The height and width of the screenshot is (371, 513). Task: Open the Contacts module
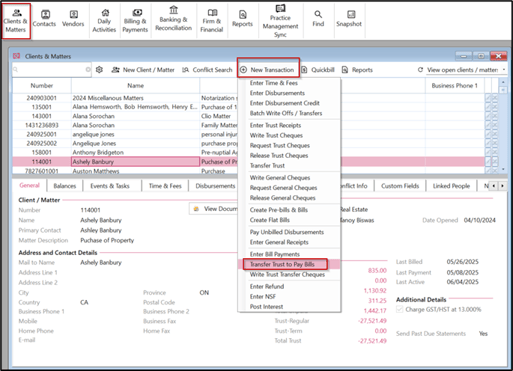(x=44, y=19)
